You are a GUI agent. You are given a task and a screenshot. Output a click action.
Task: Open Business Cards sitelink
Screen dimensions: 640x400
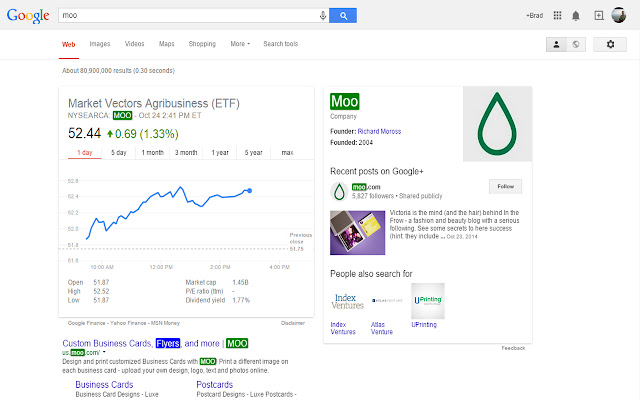coord(104,384)
